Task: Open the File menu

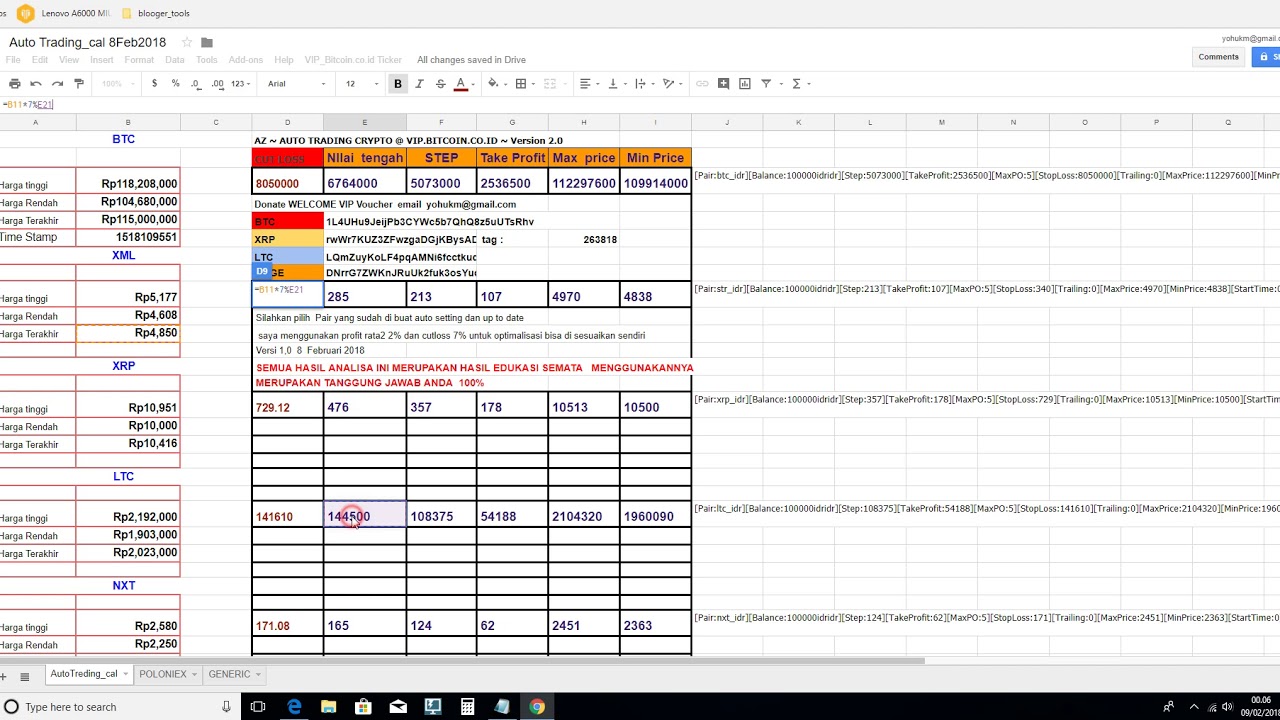Action: (x=13, y=60)
